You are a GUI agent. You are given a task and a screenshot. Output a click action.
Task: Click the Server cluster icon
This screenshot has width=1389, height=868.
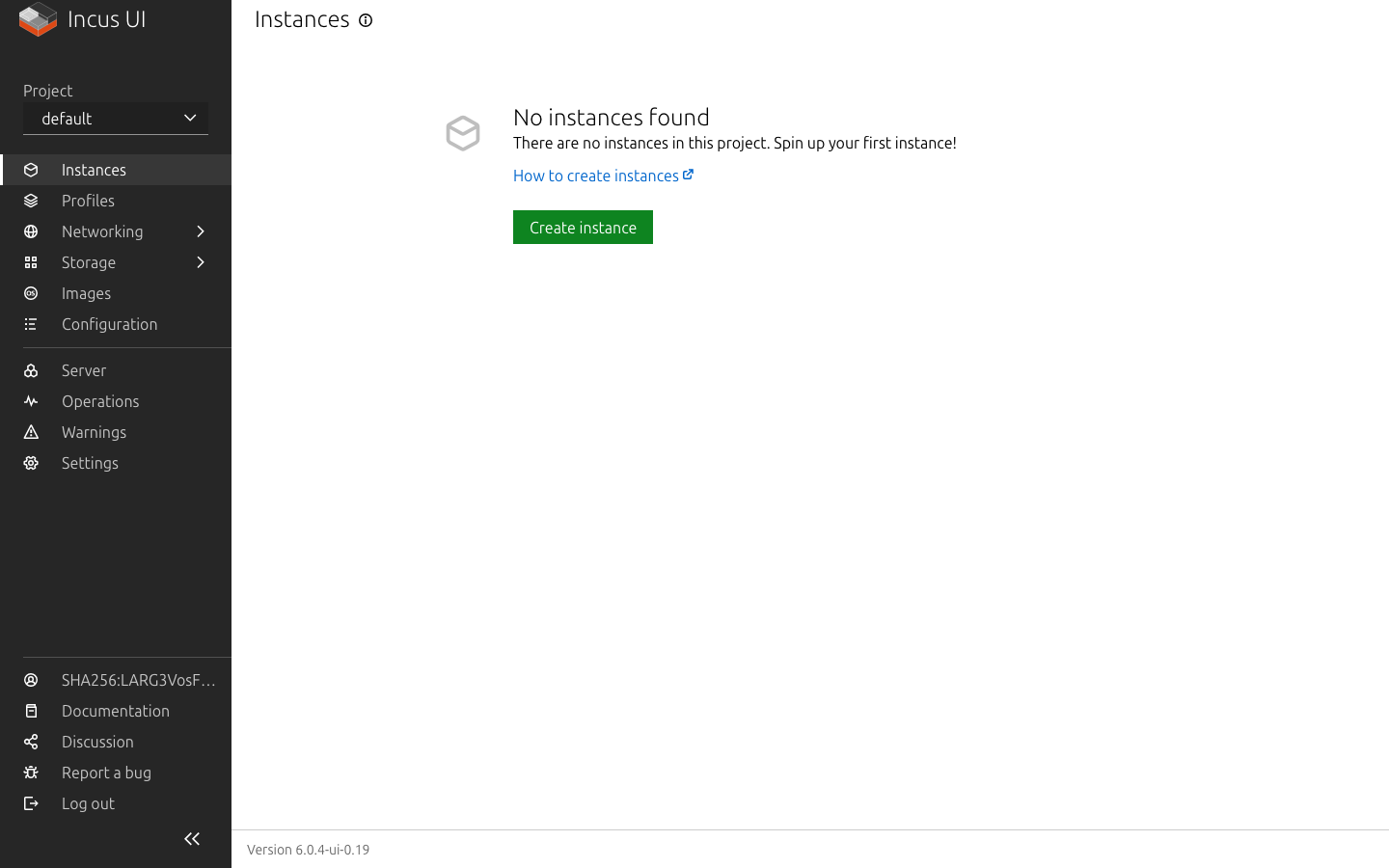[x=31, y=370]
